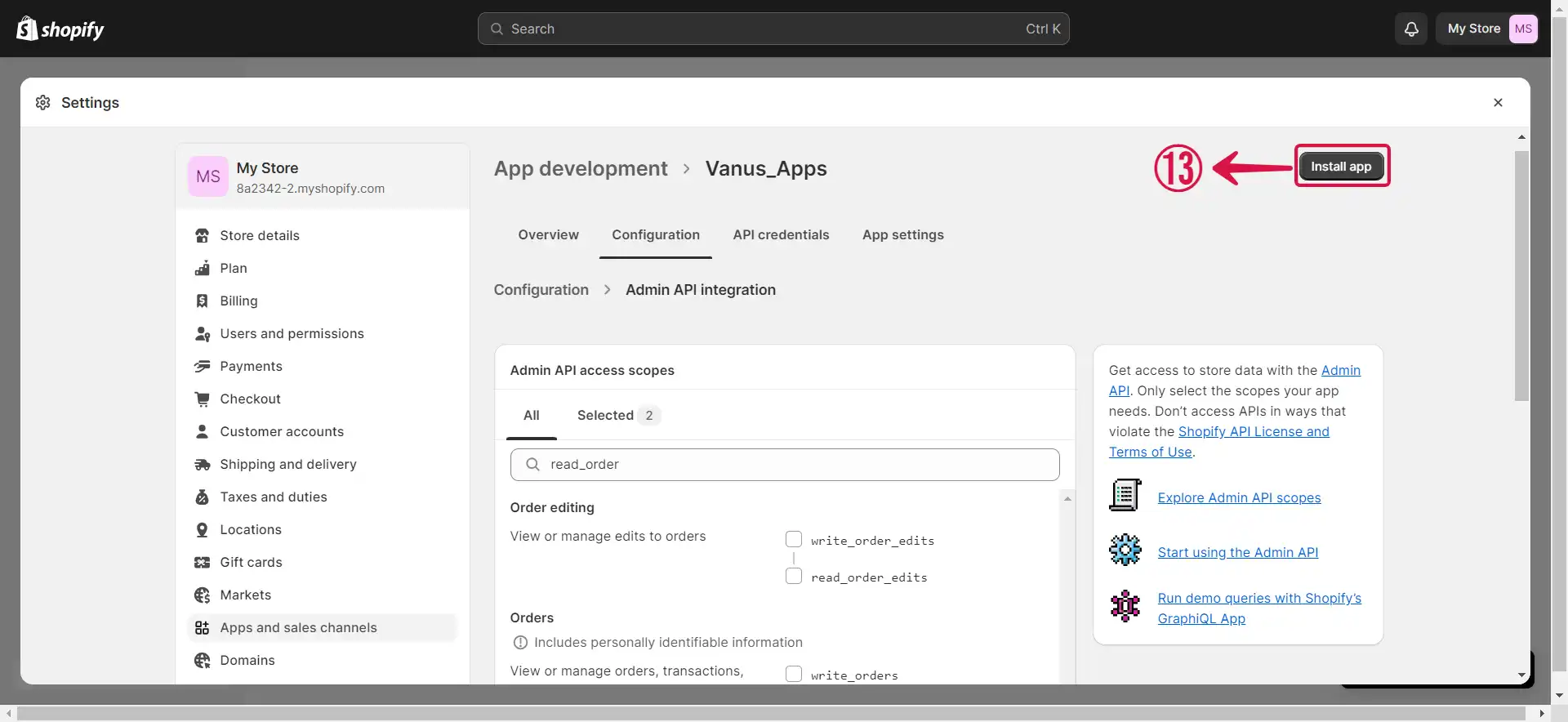
Task: Open the App settings tab
Action: point(903,234)
